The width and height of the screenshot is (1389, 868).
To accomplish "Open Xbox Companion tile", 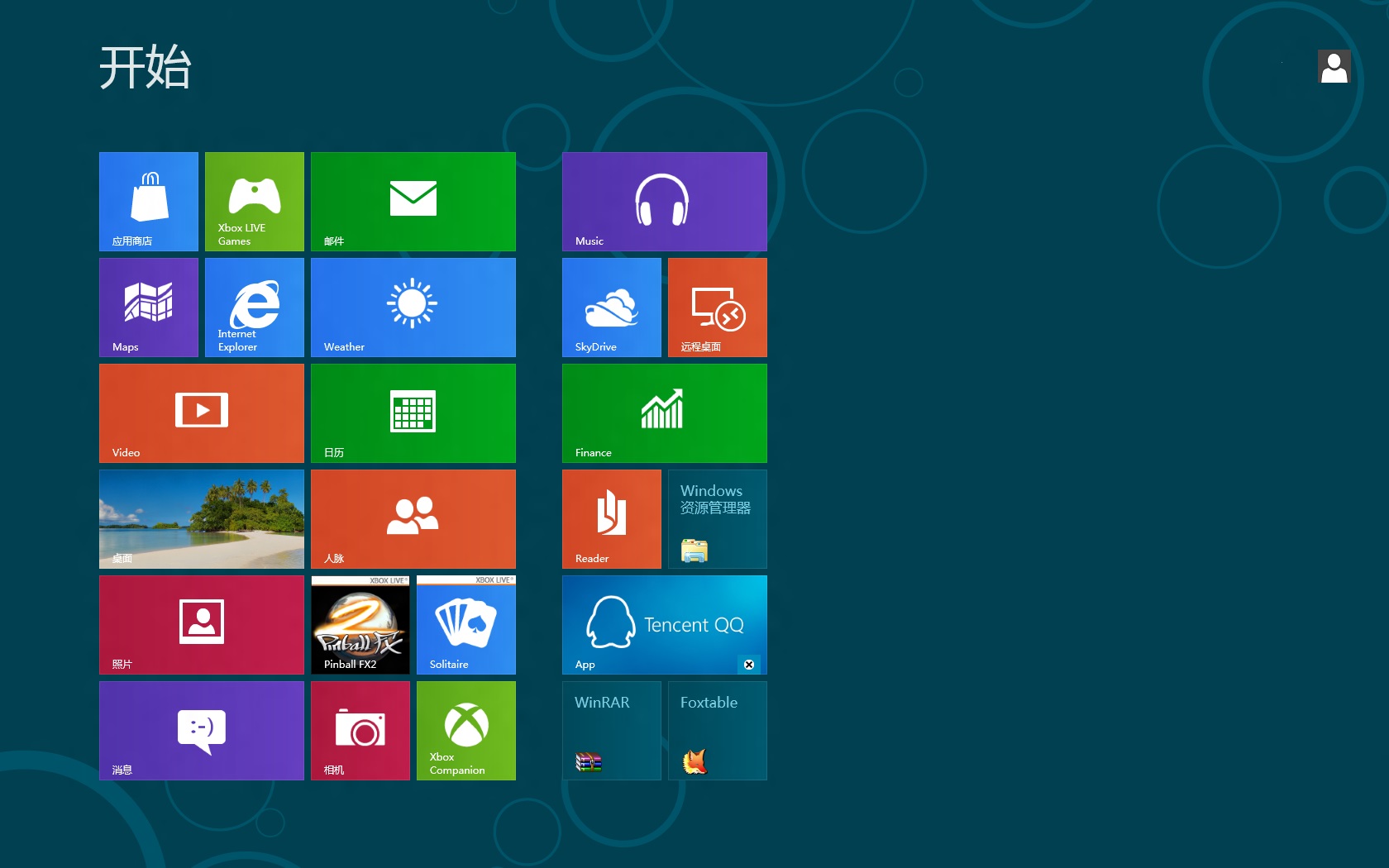I will tap(466, 731).
